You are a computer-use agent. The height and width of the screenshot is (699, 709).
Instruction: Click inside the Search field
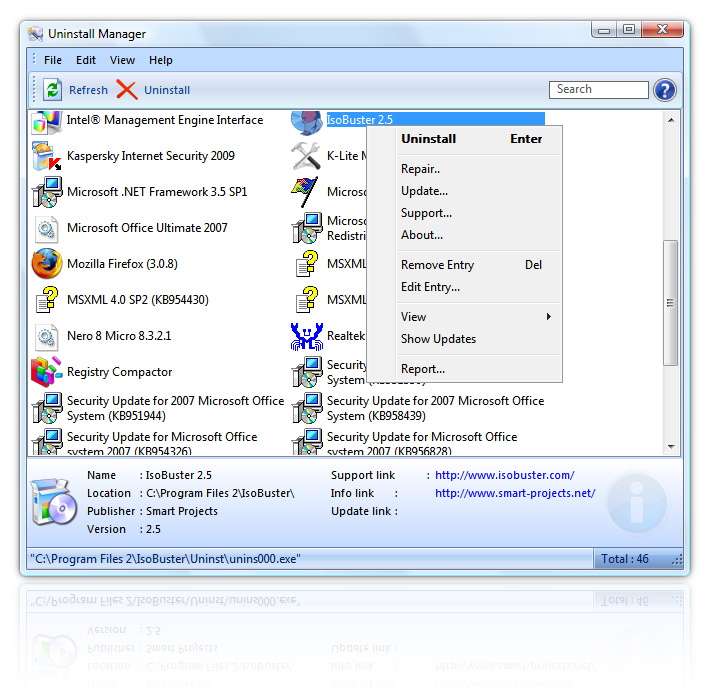click(598, 90)
